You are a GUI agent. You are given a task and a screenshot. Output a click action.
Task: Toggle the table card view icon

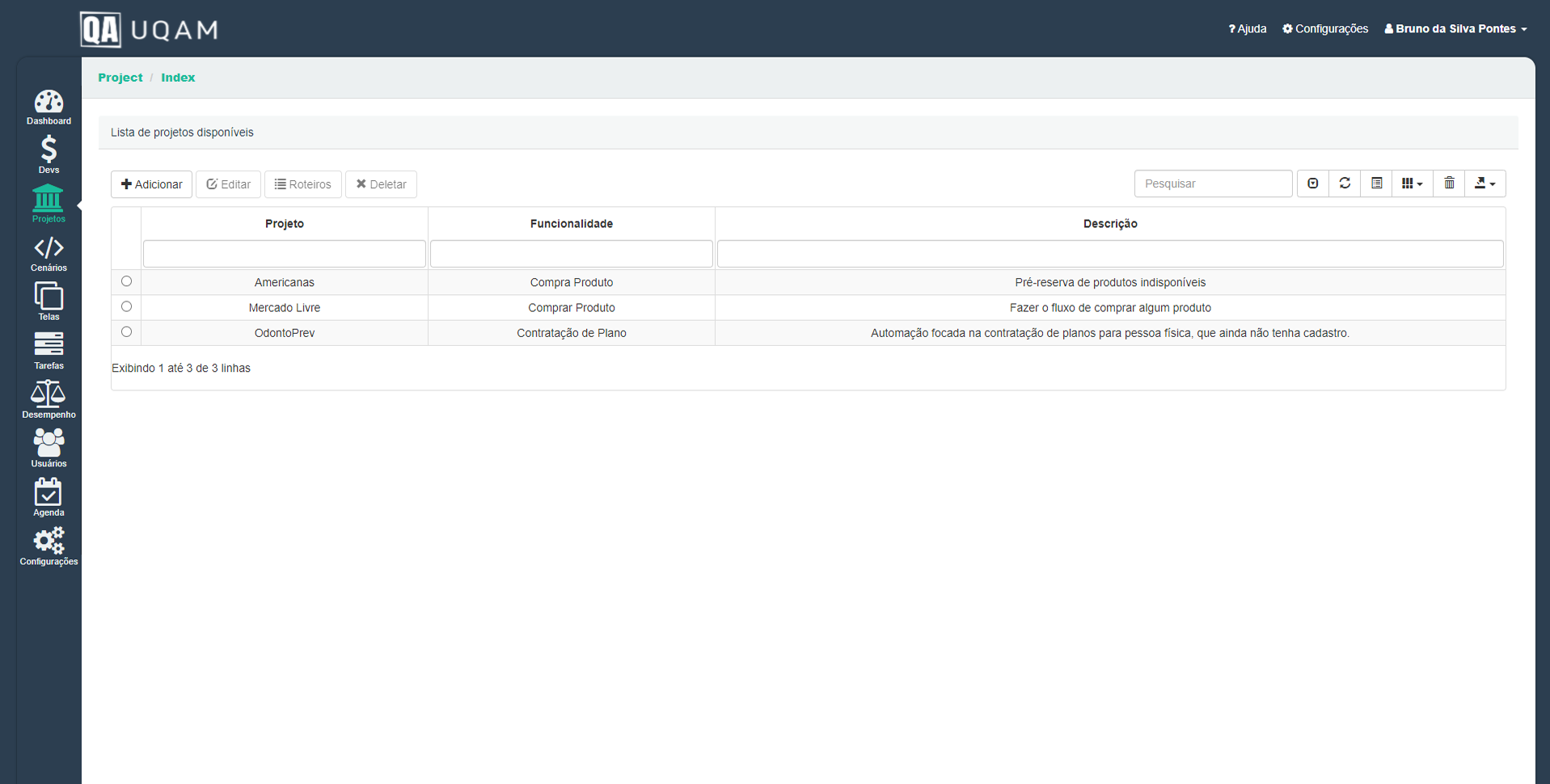(x=1376, y=183)
